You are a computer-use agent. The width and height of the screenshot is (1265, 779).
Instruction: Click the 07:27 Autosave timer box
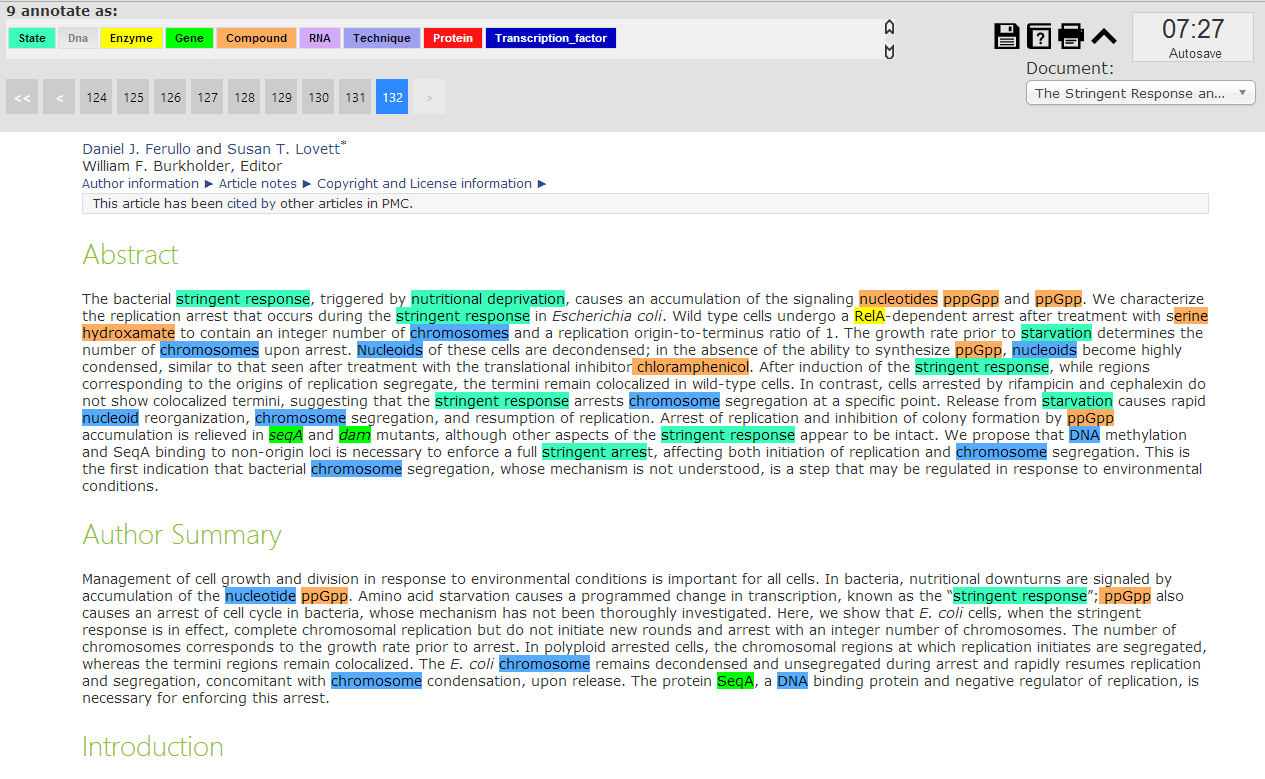(1194, 37)
